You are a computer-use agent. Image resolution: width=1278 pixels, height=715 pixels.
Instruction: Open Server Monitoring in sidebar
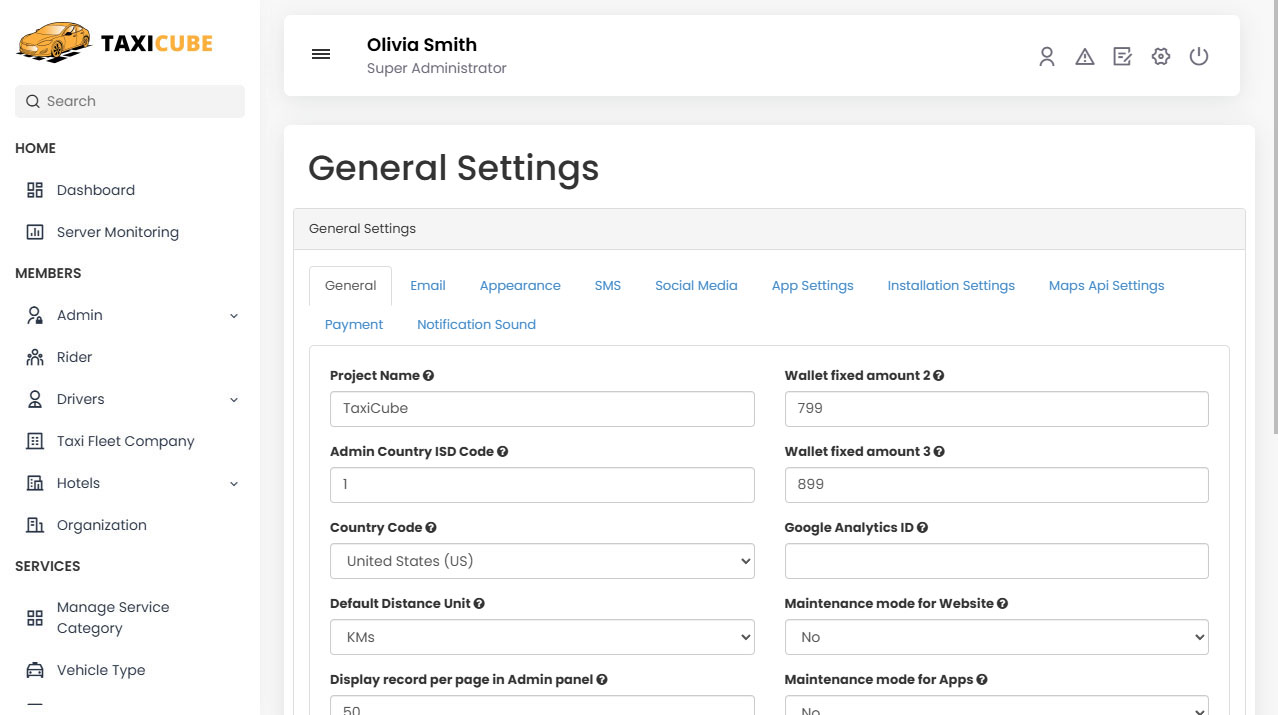[x=117, y=232]
